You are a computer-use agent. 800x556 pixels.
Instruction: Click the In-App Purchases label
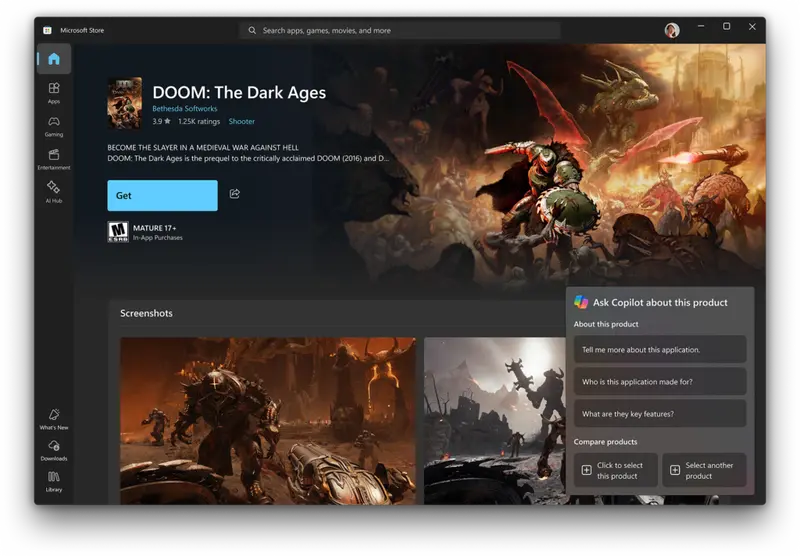(x=158, y=238)
